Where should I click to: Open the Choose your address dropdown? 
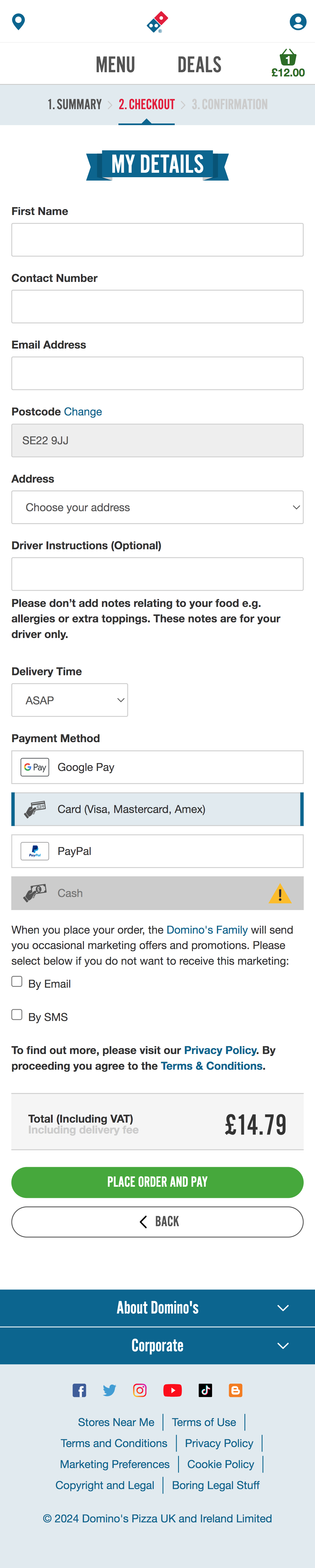(157, 506)
